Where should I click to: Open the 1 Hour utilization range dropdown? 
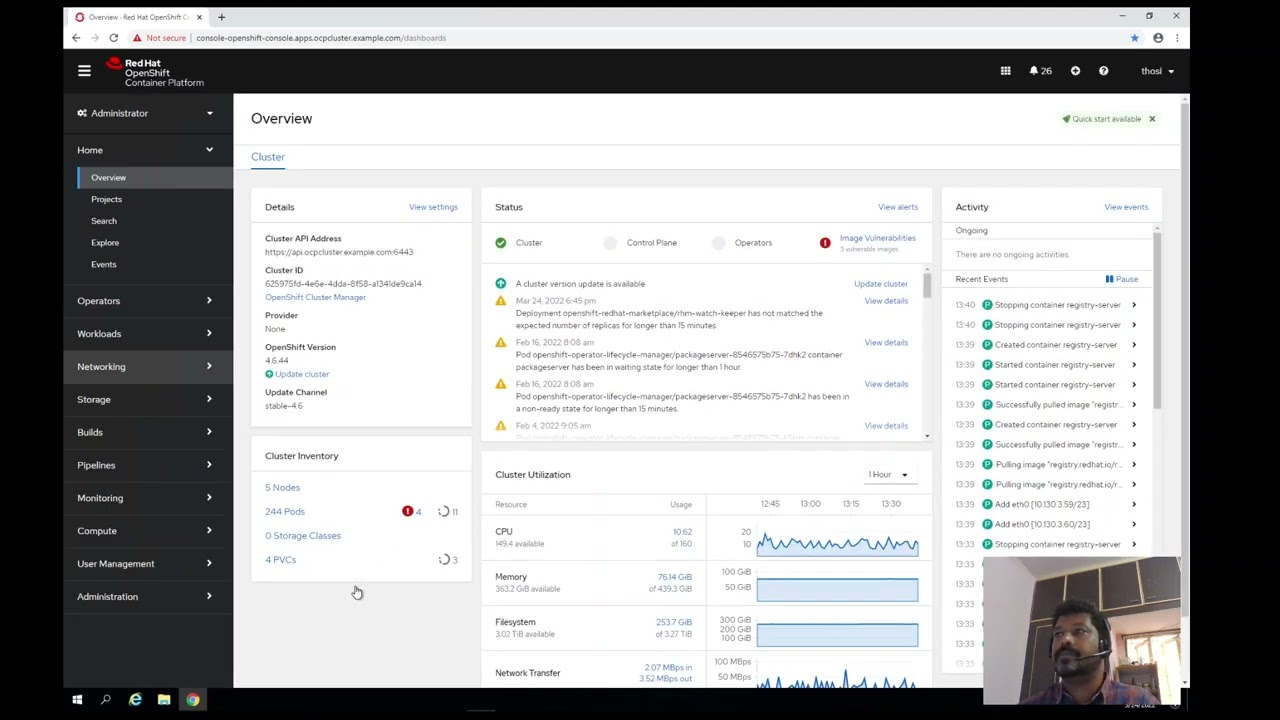point(888,475)
